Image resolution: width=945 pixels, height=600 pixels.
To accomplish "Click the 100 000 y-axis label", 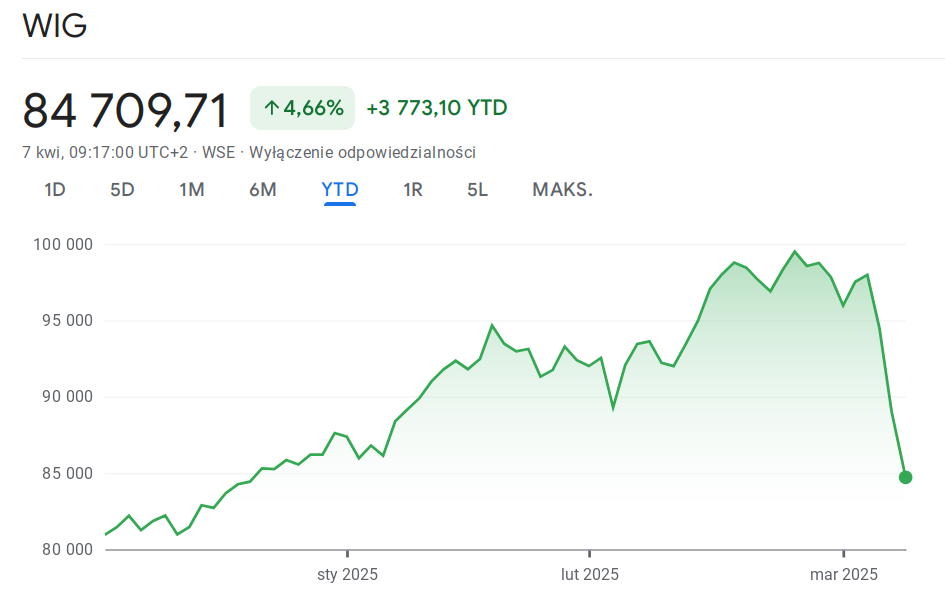I will coord(64,244).
